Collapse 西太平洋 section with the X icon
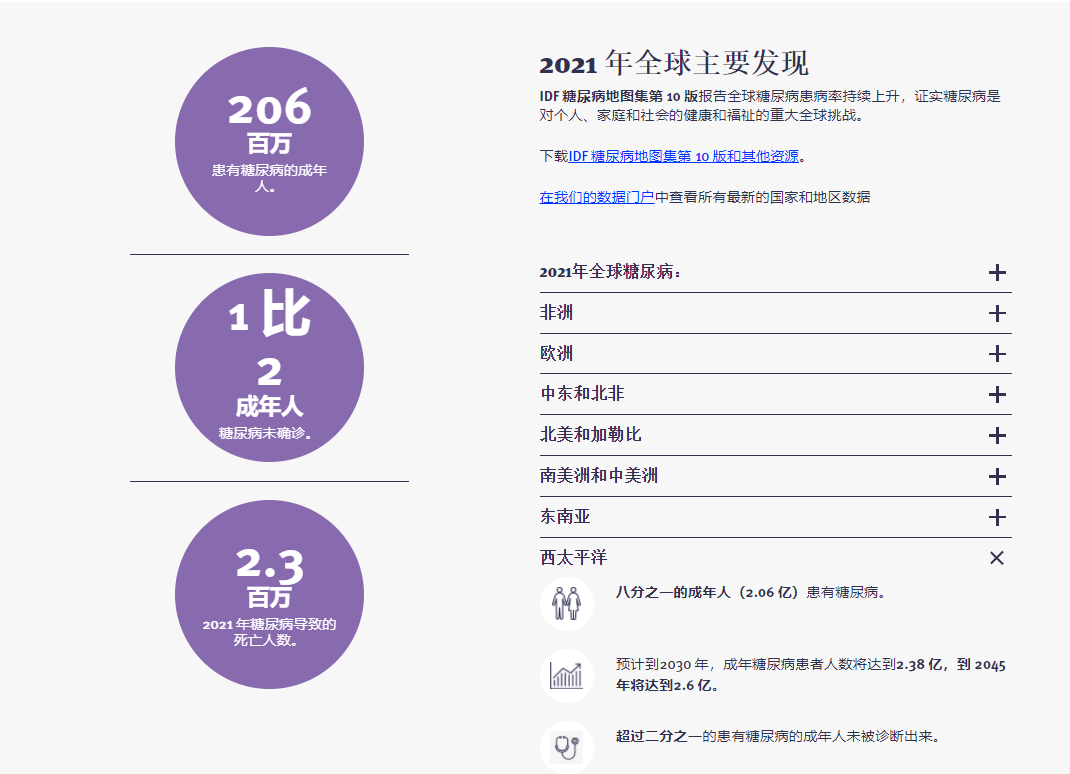This screenshot has width=1070, height=774. (x=996, y=558)
